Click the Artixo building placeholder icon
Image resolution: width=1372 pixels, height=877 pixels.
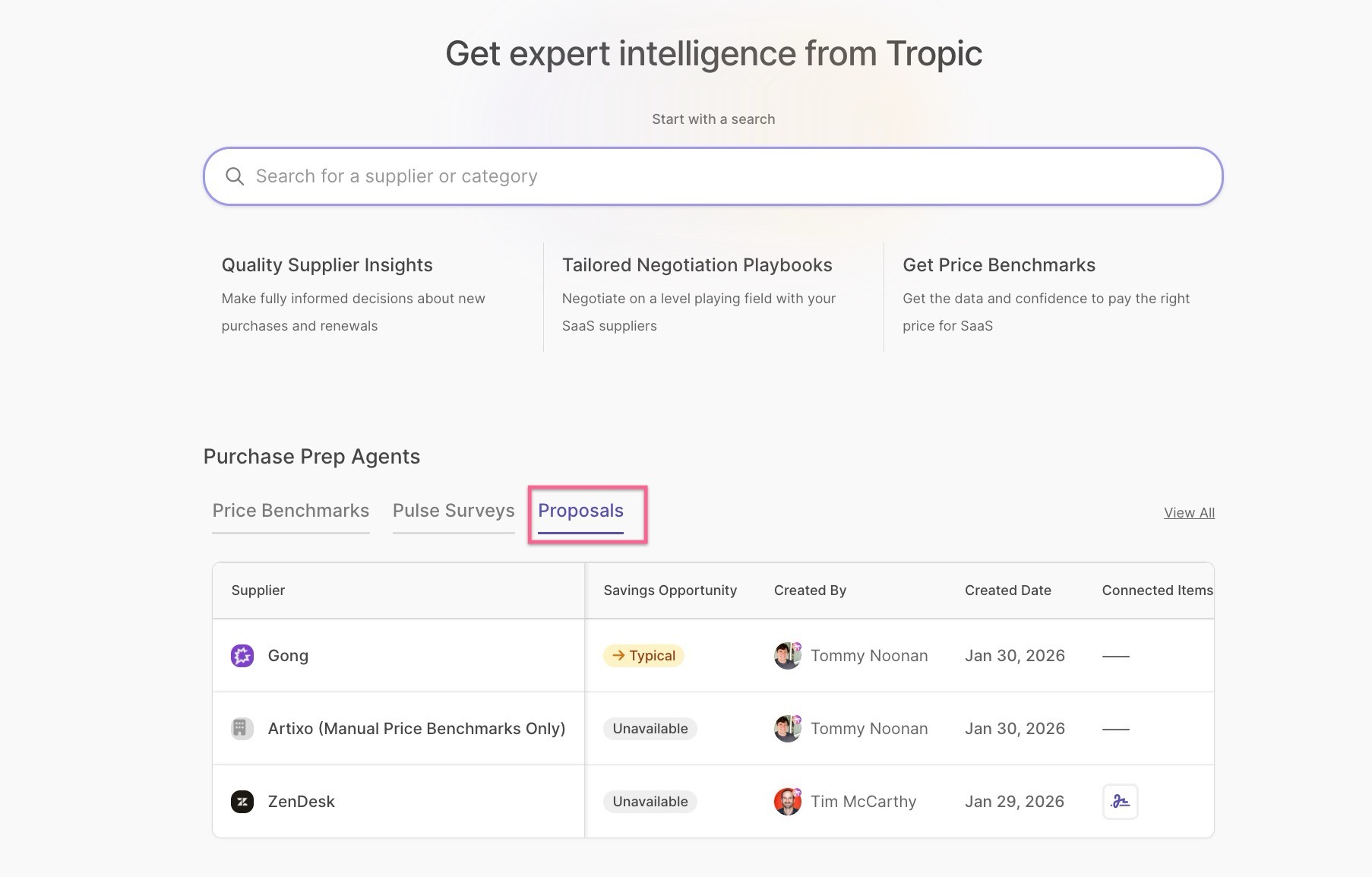coord(242,728)
